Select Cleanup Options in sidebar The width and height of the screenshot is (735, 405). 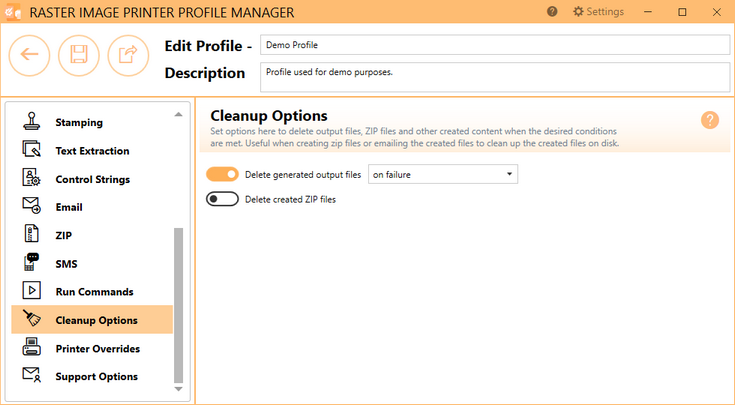[92, 320]
